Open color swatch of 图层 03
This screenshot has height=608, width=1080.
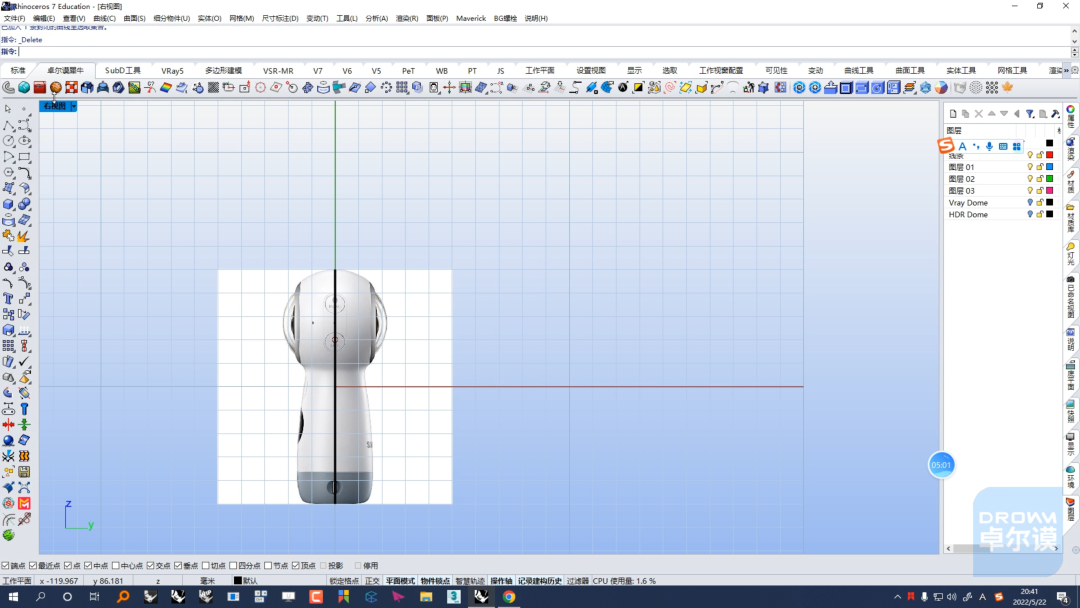1050,191
